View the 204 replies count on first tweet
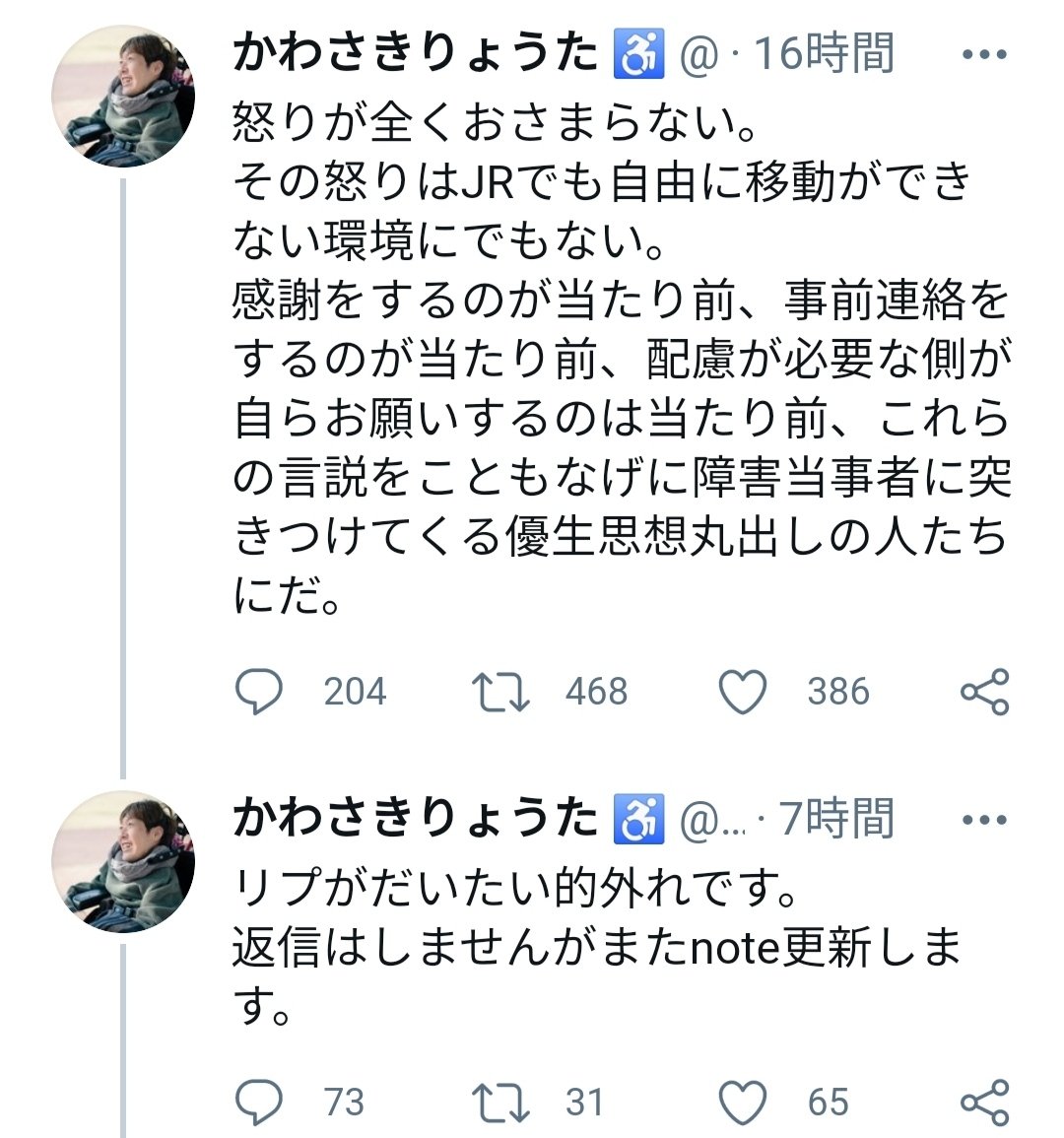The height and width of the screenshot is (1138, 1064). tap(355, 692)
